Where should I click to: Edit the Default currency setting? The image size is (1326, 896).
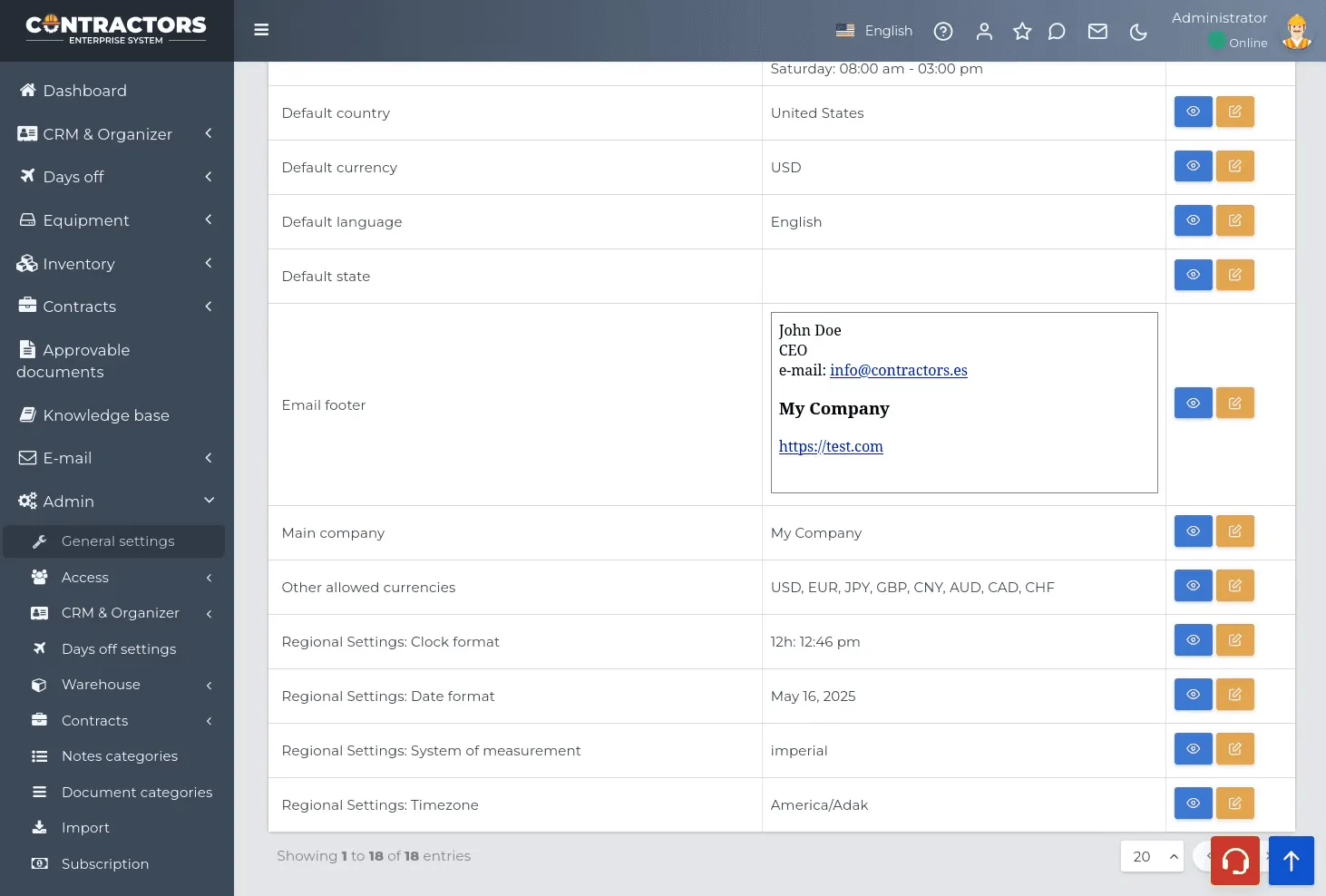pos(1235,166)
